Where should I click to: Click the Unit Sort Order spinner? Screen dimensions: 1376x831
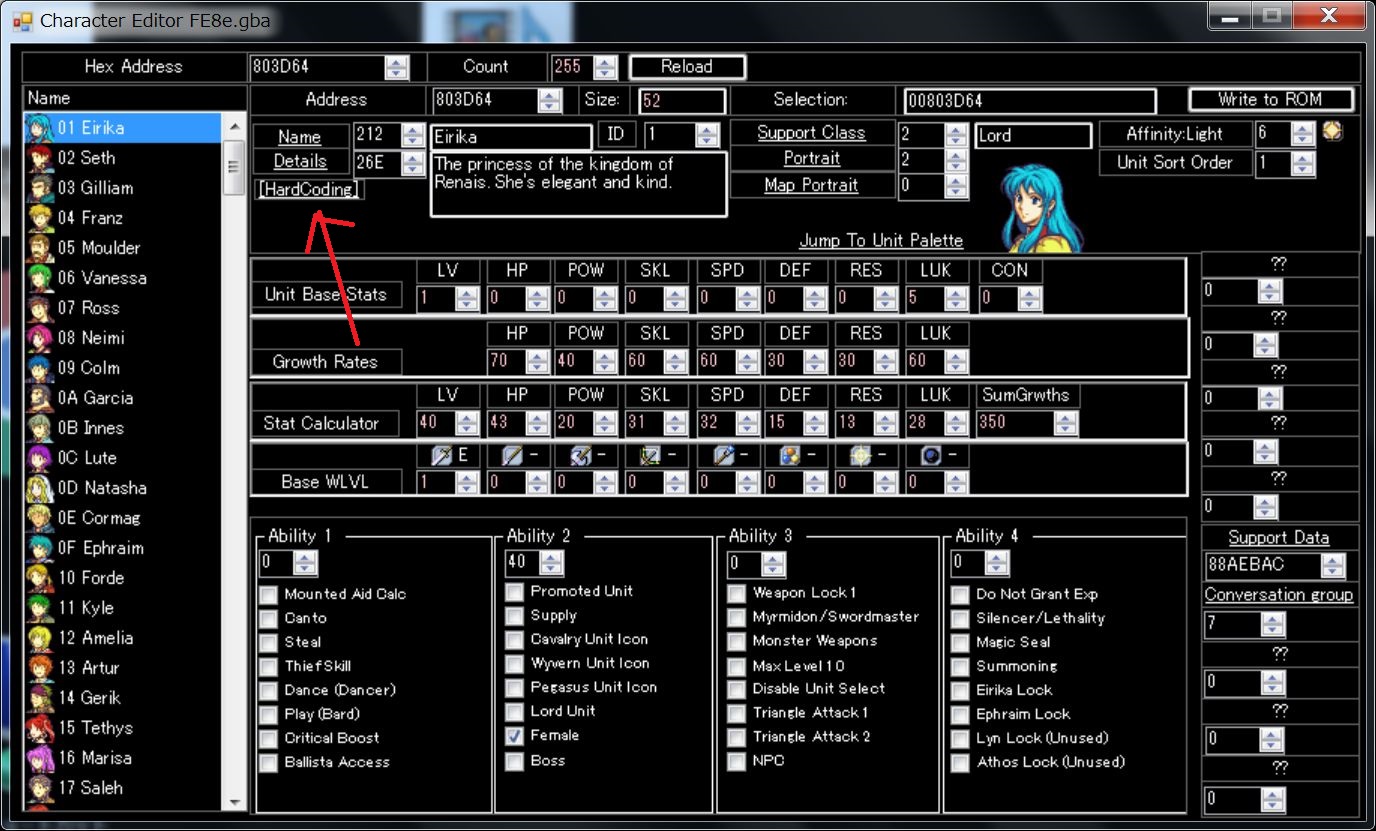tap(1303, 164)
